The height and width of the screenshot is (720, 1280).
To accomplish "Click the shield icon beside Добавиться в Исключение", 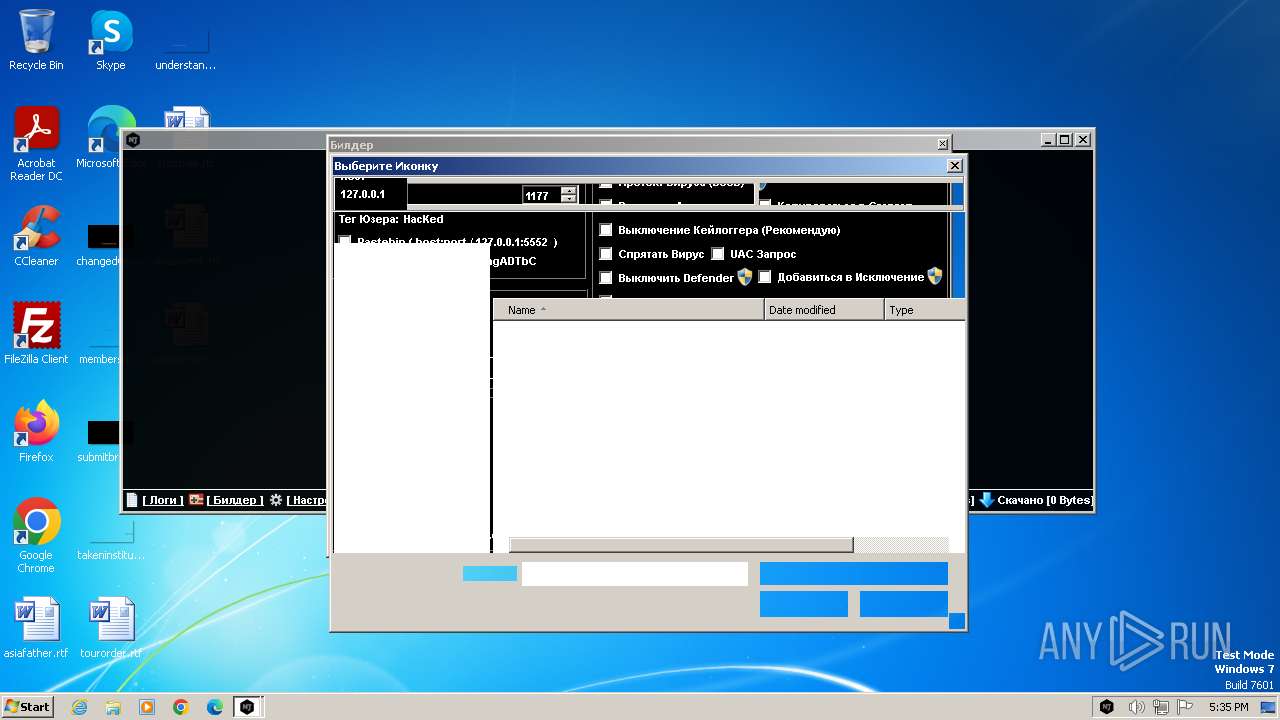I will tap(934, 277).
